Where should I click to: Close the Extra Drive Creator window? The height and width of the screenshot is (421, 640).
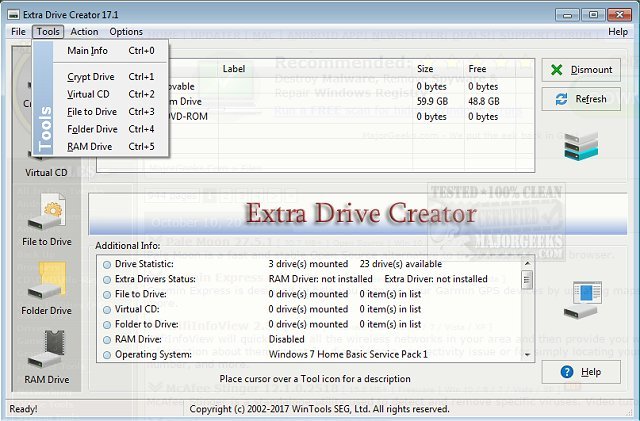[x=619, y=15]
